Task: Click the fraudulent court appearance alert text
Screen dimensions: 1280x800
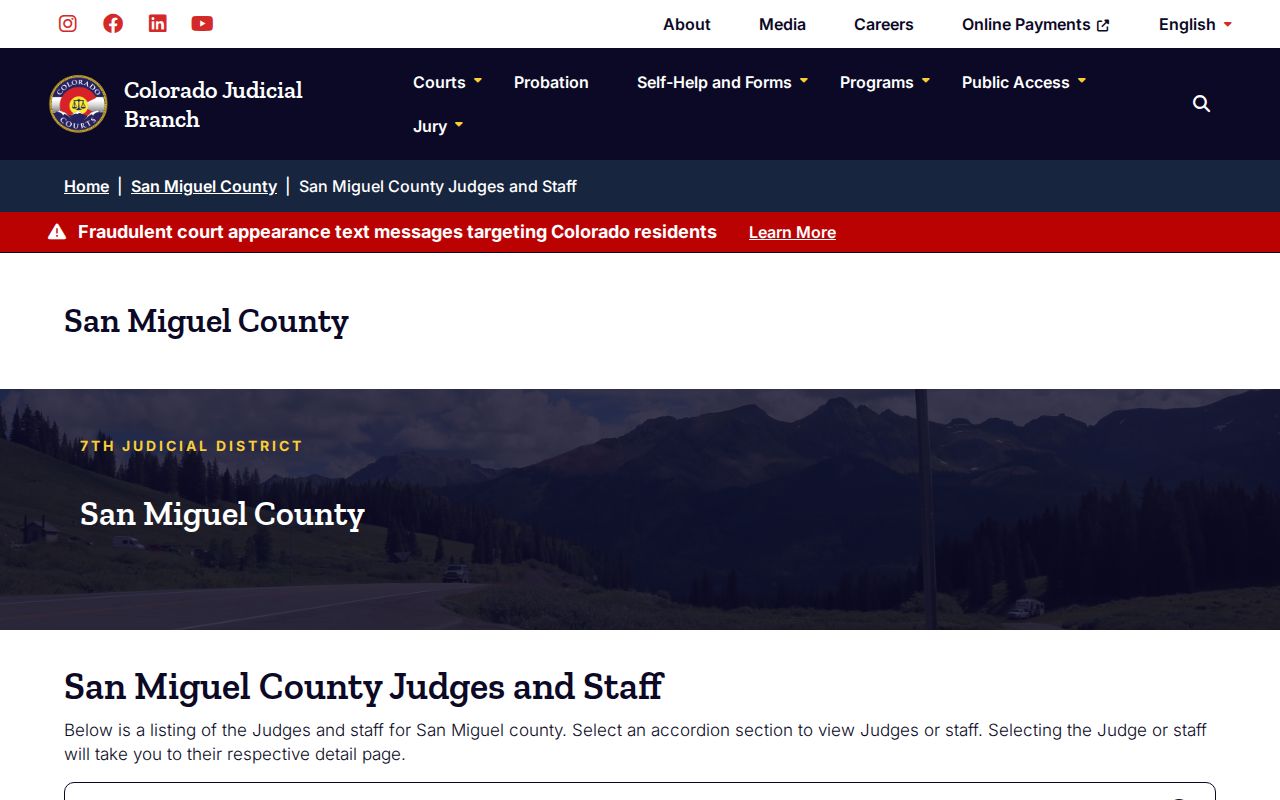Action: 397,232
